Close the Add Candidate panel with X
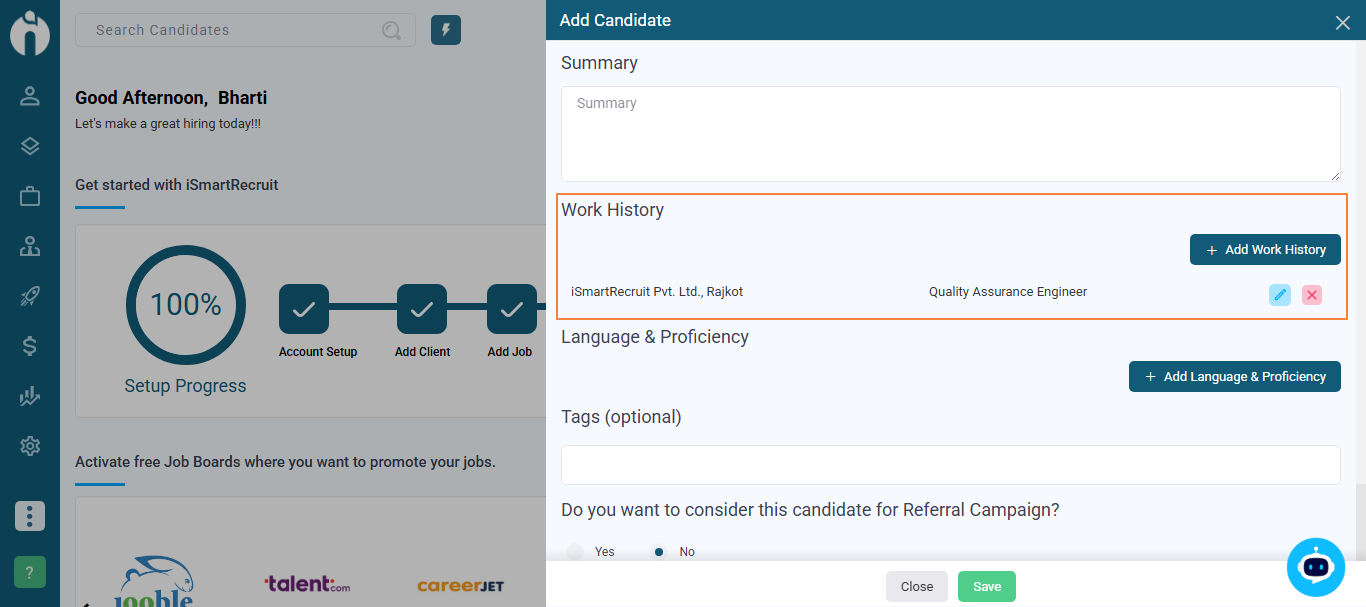This screenshot has height=607, width=1366. coord(1342,22)
